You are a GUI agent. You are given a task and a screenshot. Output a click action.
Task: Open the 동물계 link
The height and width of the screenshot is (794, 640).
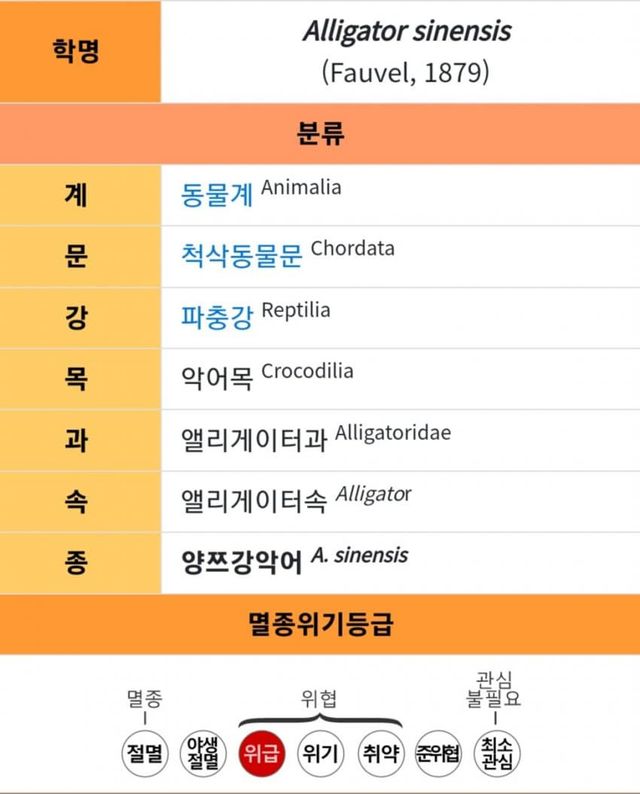[217, 194]
